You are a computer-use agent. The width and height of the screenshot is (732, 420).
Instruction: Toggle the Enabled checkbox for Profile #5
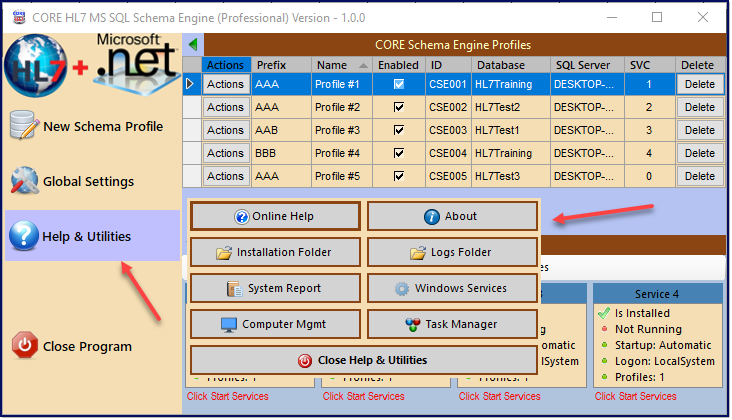coord(399,176)
